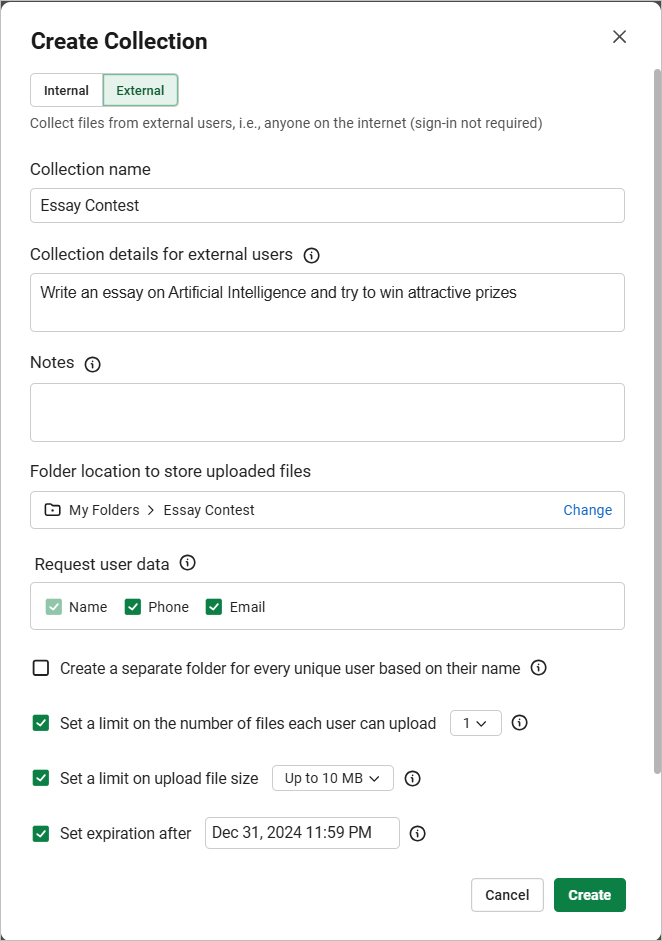Open the expiration date picker field
Screen dimensions: 662x941
pos(302,833)
